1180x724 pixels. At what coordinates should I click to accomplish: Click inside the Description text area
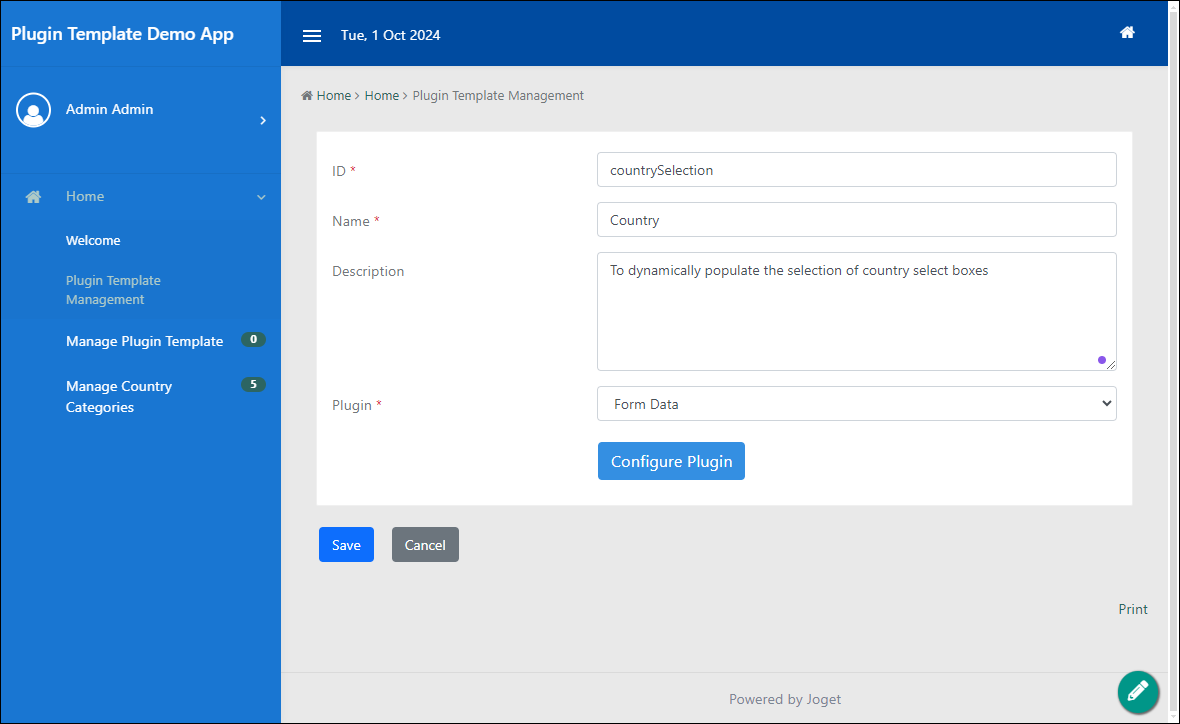(856, 312)
